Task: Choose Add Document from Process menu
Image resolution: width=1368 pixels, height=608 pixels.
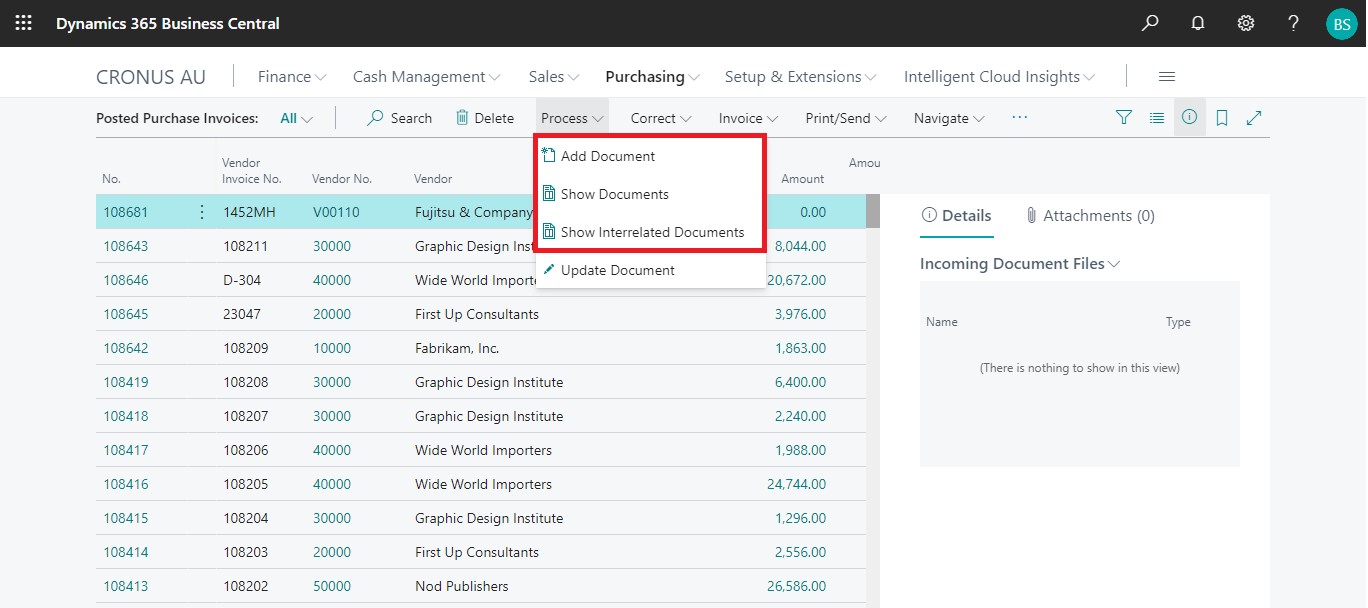Action: click(x=608, y=156)
